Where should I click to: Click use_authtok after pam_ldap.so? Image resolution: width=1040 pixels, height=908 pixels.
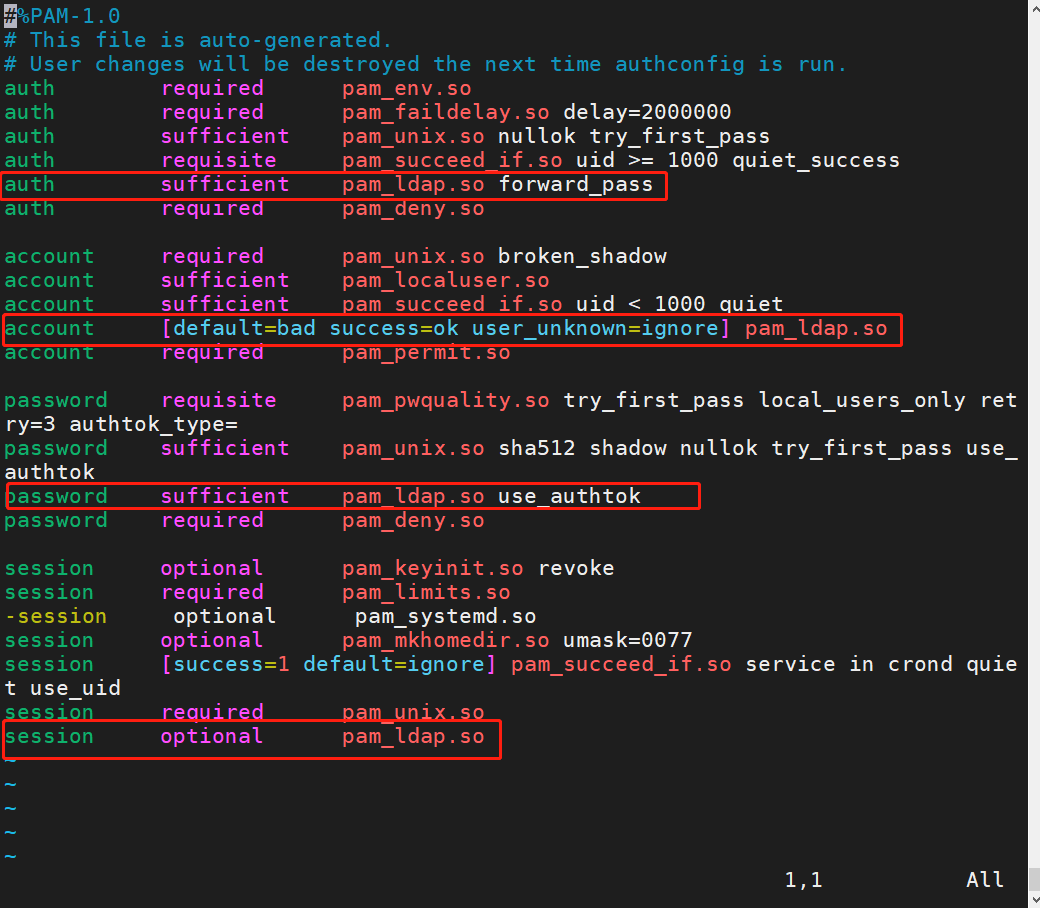(569, 496)
